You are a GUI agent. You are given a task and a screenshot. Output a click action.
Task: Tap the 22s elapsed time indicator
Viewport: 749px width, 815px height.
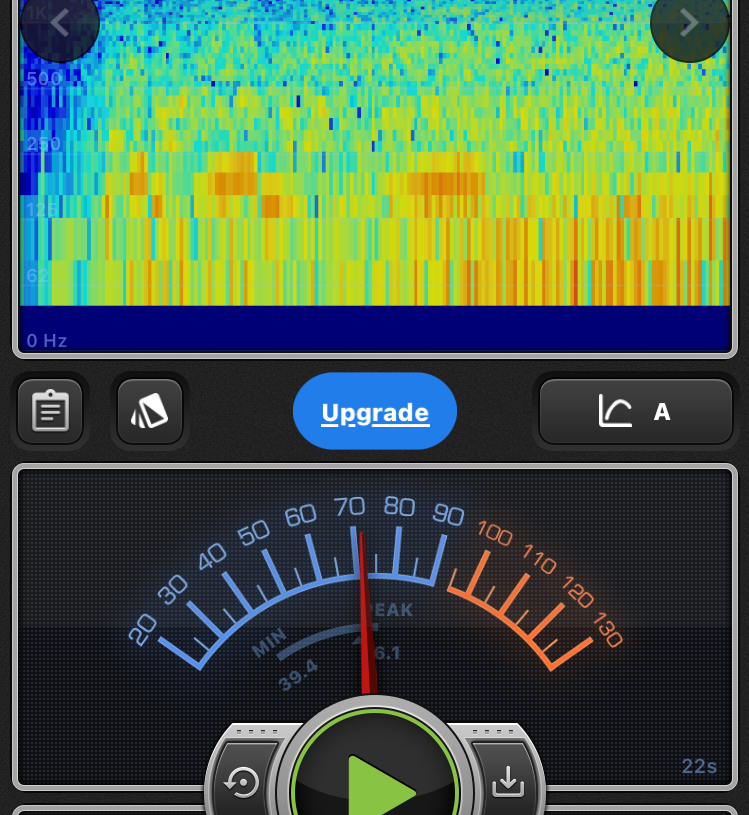point(699,767)
